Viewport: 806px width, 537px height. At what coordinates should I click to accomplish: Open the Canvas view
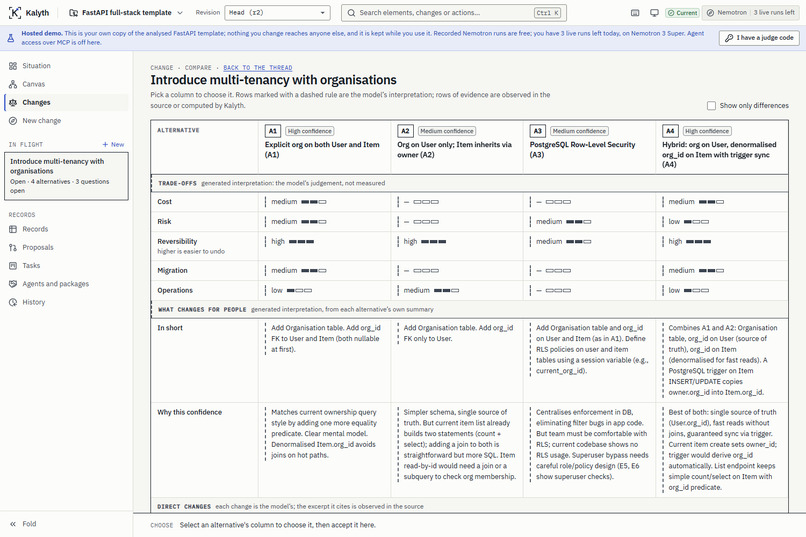[x=66, y=84]
